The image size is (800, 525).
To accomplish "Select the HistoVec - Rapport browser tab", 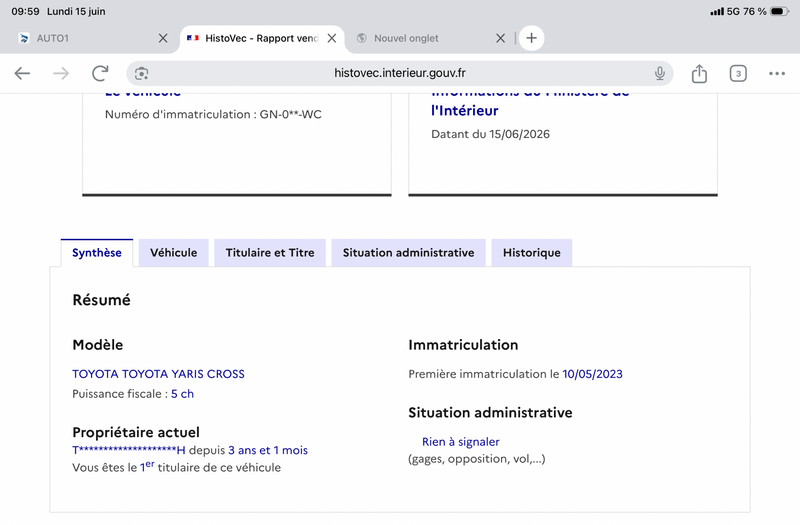I will pos(261,38).
